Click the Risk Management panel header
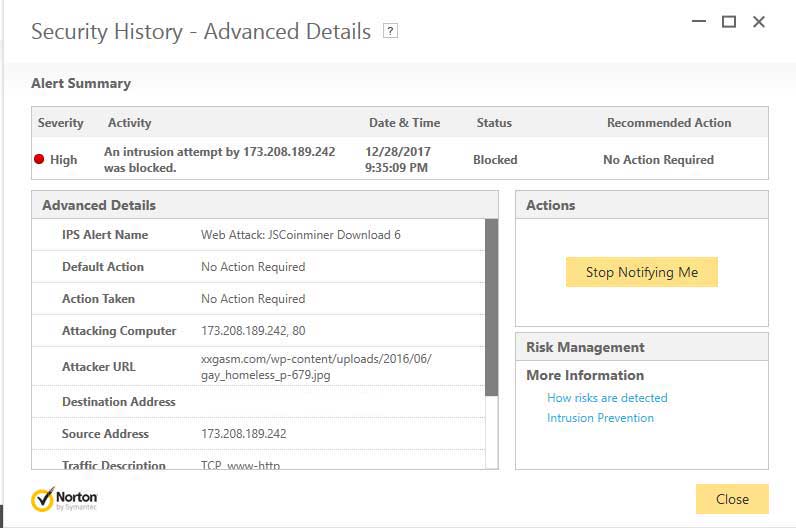This screenshot has width=796, height=528. point(642,347)
